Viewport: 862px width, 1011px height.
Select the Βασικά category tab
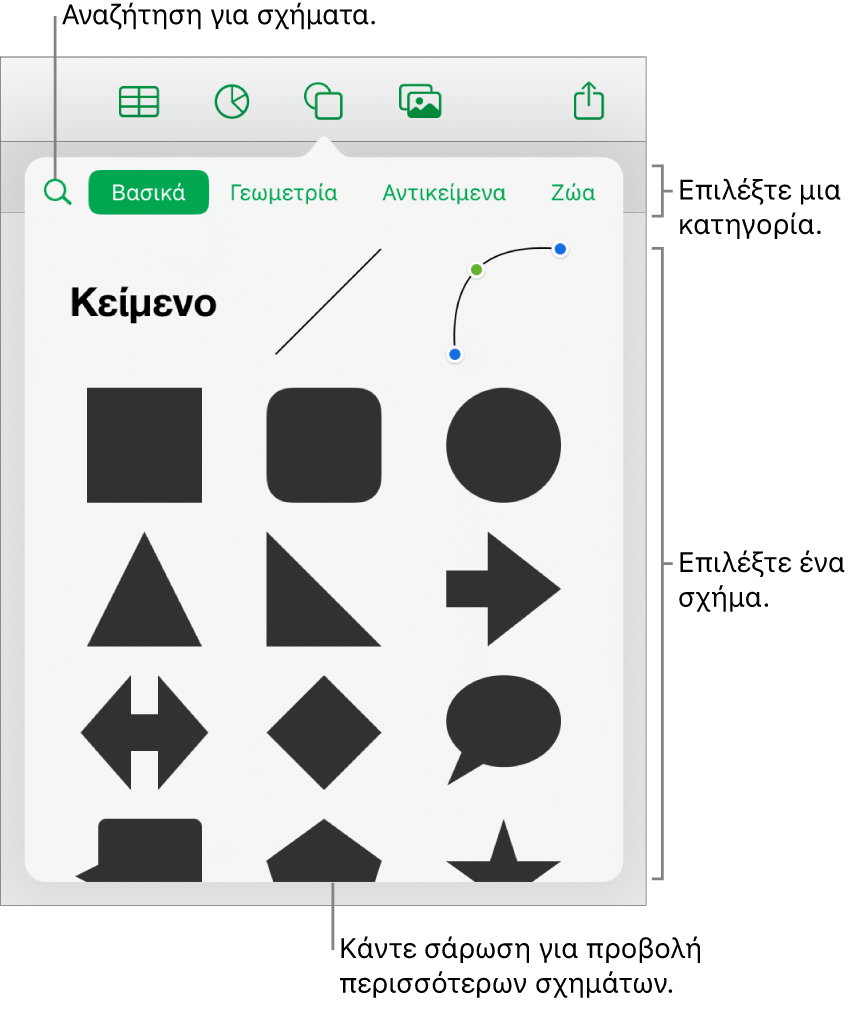point(148,192)
